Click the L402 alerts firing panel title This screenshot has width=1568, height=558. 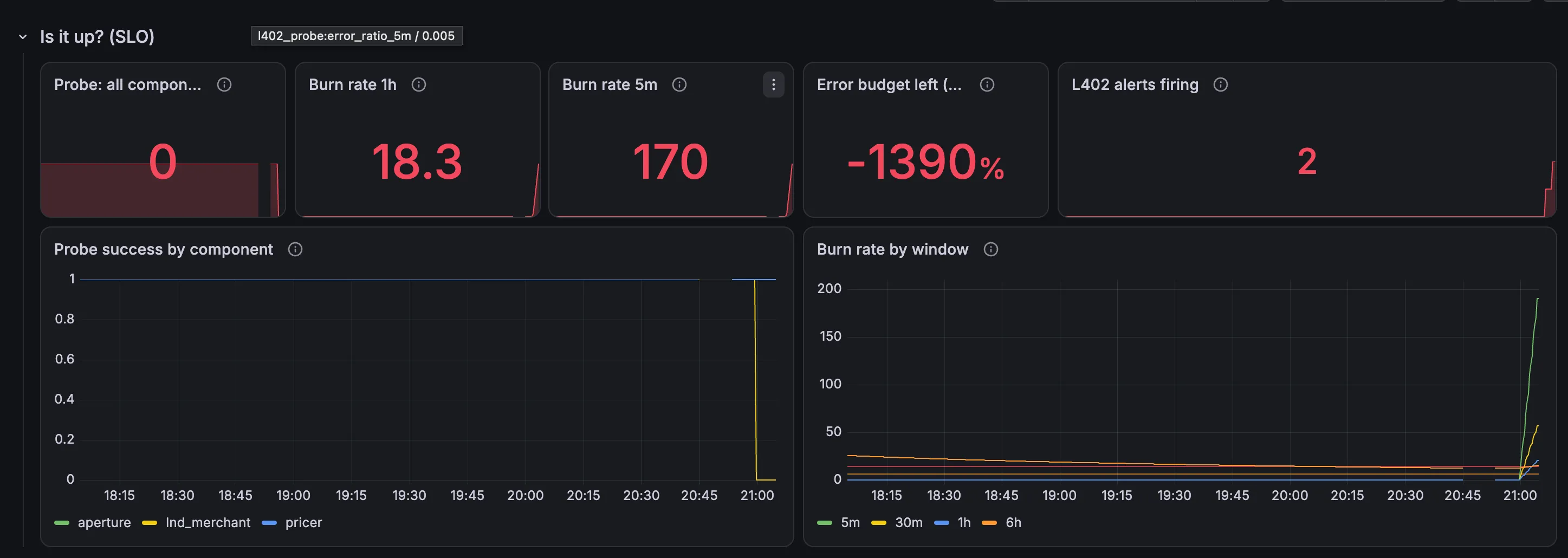click(x=1135, y=85)
